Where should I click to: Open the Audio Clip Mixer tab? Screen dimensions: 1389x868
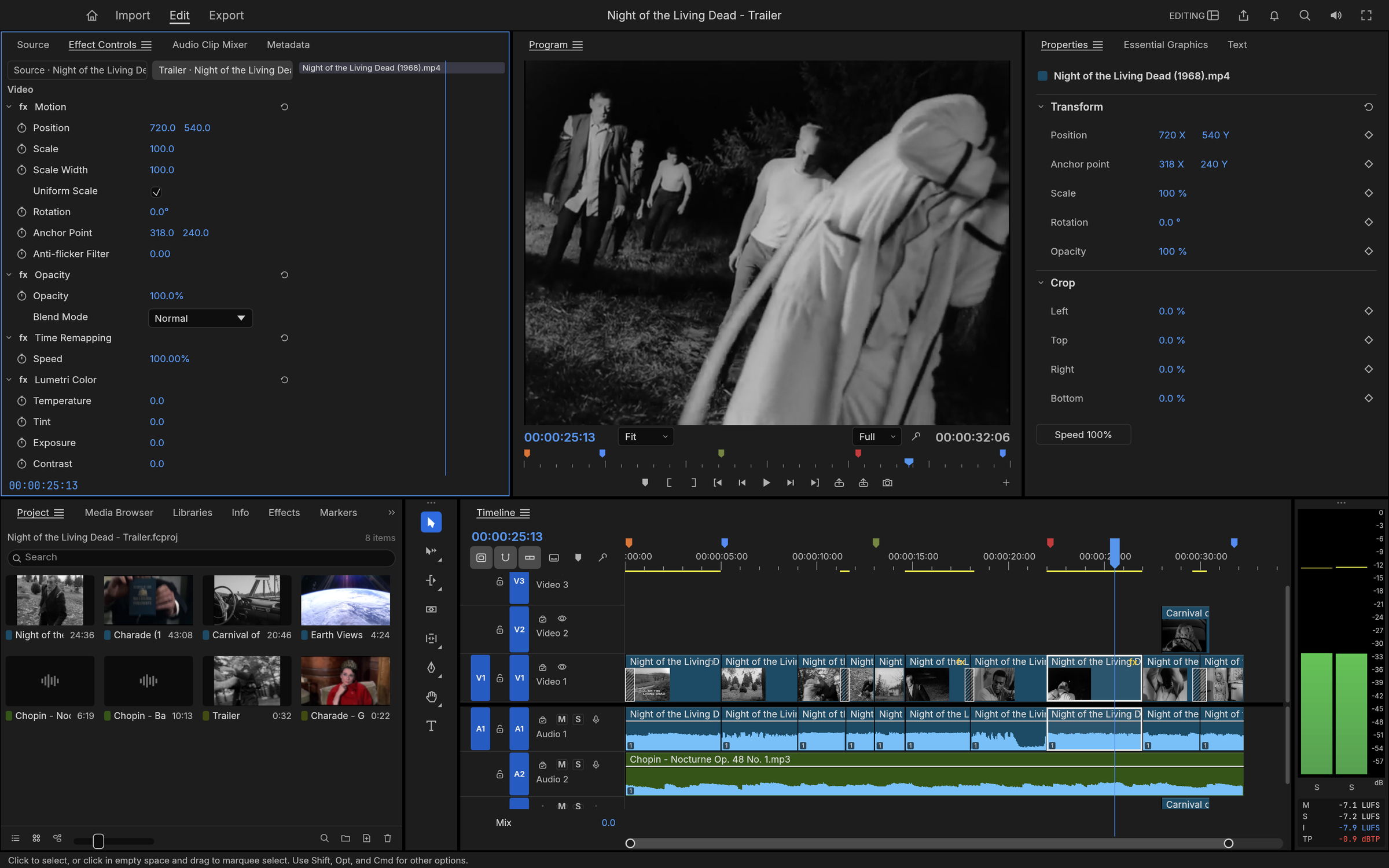pyautogui.click(x=210, y=45)
